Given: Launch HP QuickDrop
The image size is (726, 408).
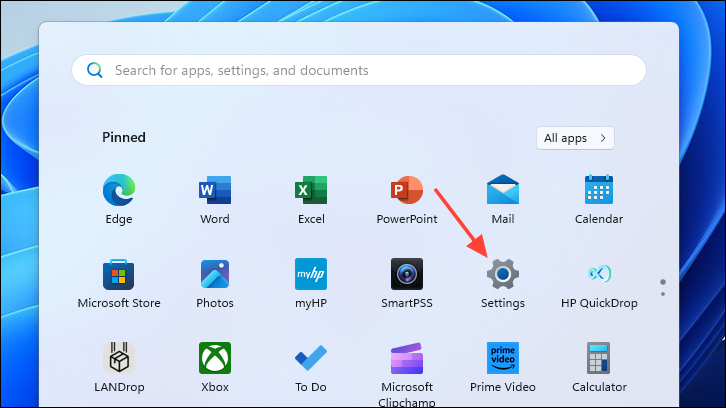Looking at the screenshot, I should pyautogui.click(x=599, y=274).
